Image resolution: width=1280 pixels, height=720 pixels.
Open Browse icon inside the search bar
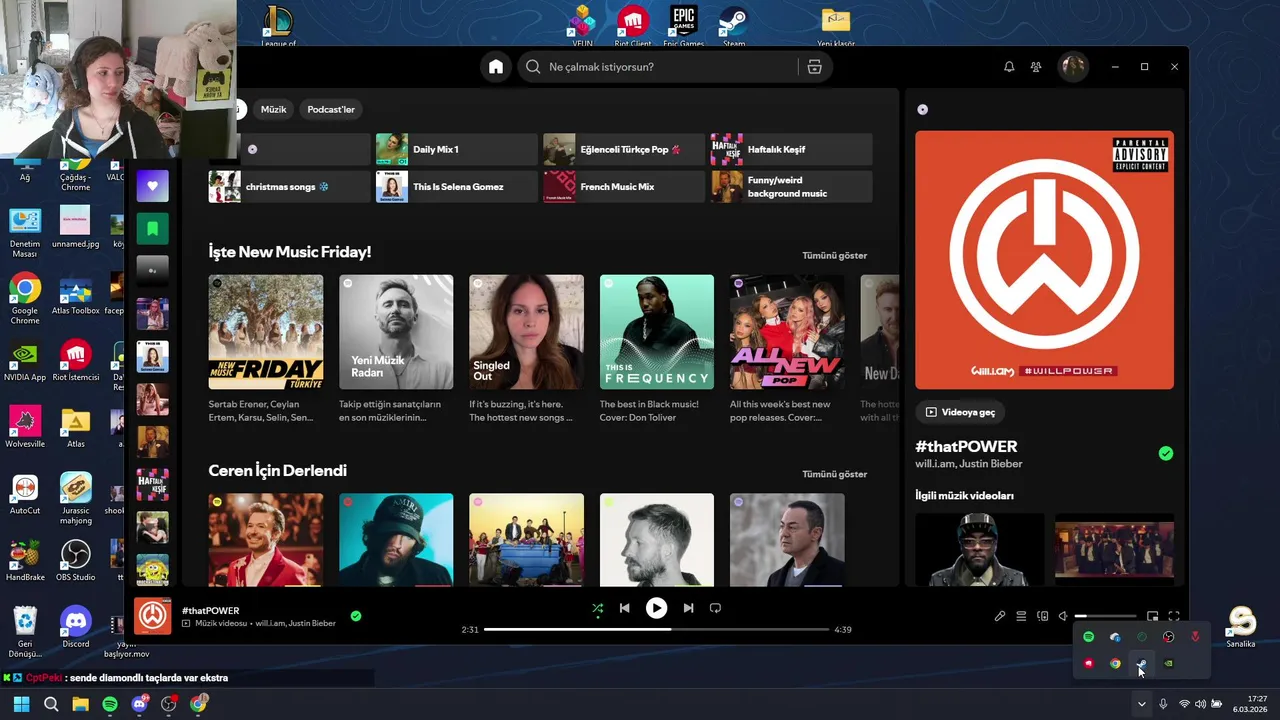(814, 67)
